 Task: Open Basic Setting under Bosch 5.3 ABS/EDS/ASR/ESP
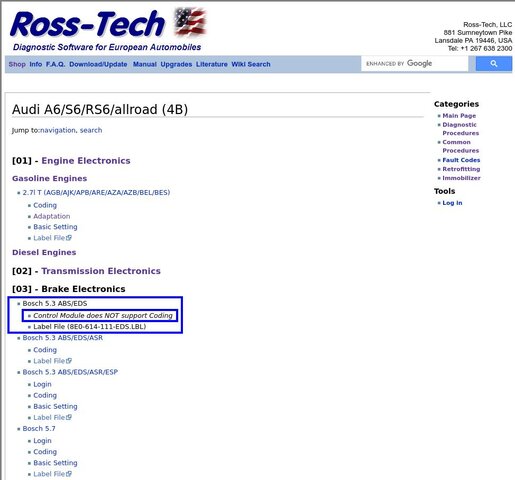[55, 407]
